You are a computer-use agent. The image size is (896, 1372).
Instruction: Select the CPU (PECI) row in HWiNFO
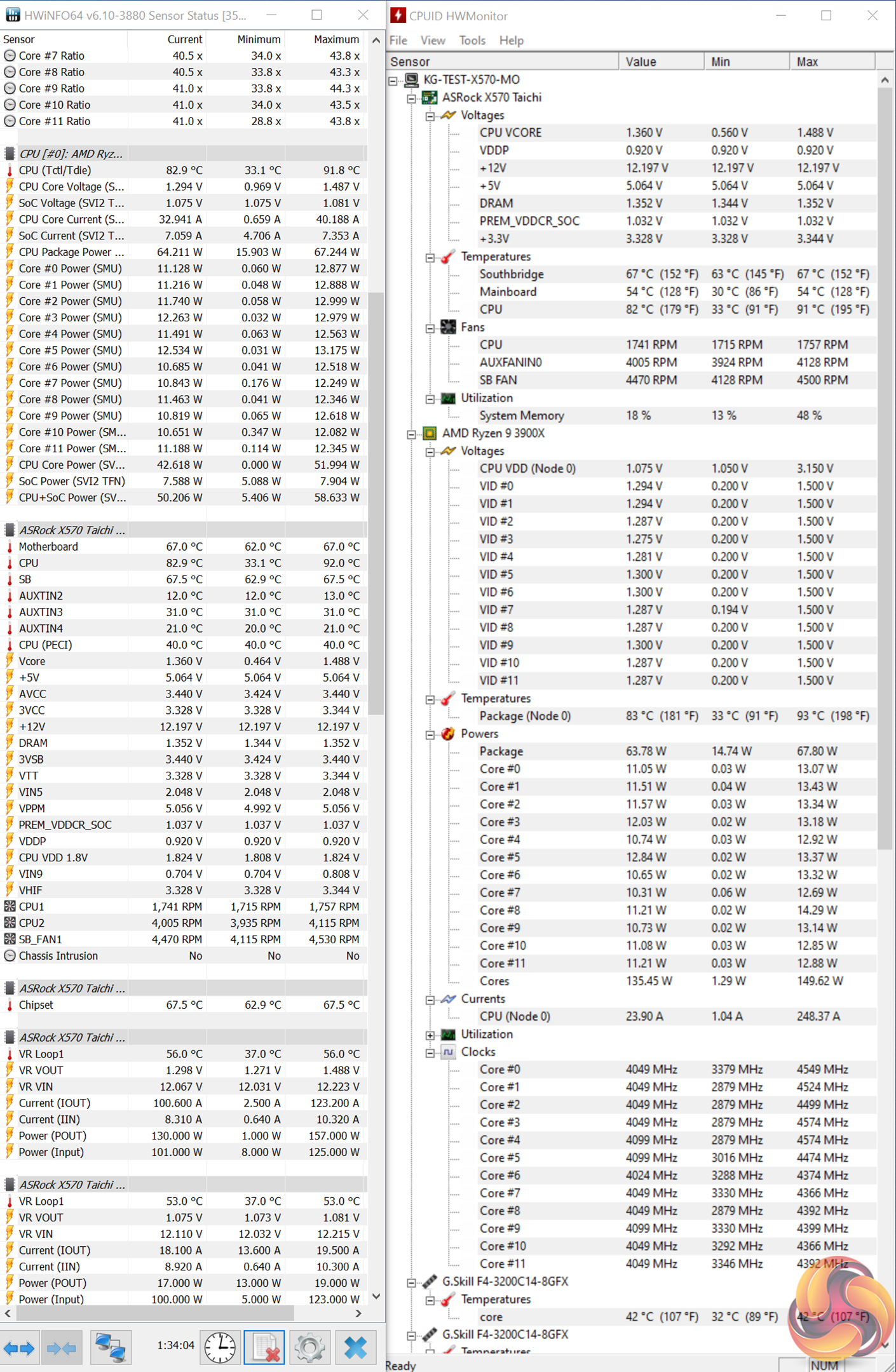(184, 645)
